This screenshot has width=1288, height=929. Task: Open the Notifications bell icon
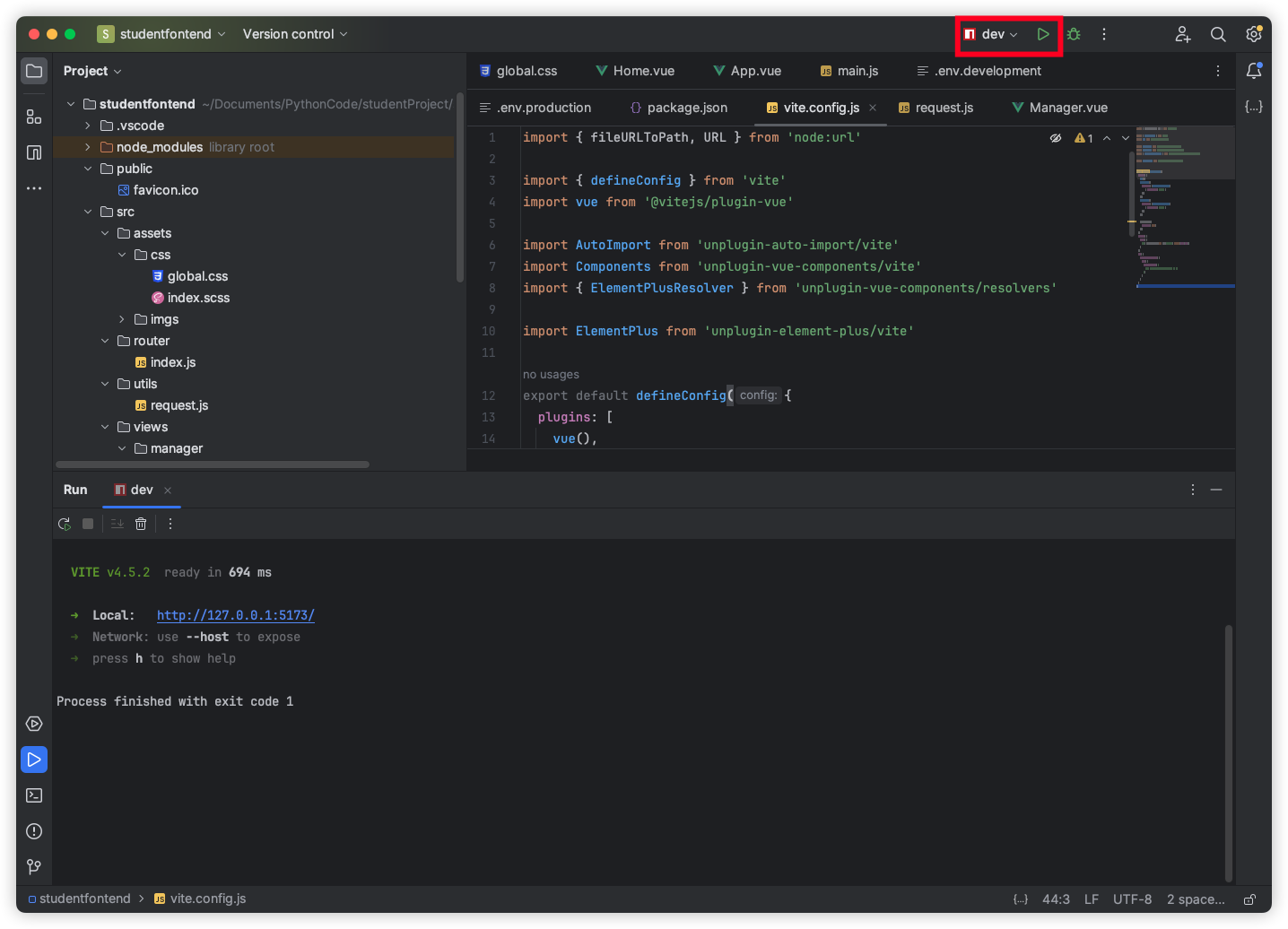[x=1254, y=71]
